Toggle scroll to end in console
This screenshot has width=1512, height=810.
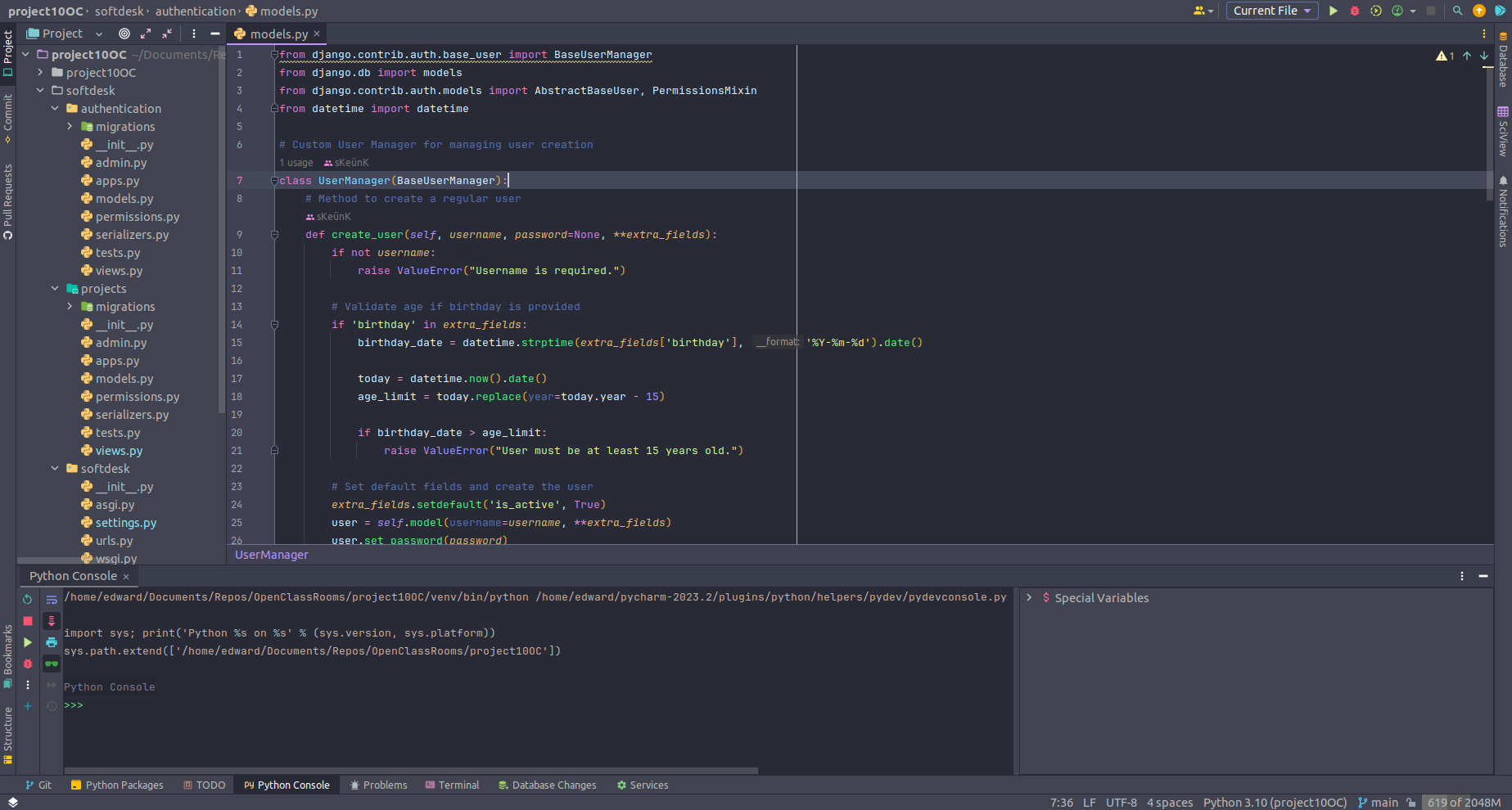pyautogui.click(x=52, y=621)
